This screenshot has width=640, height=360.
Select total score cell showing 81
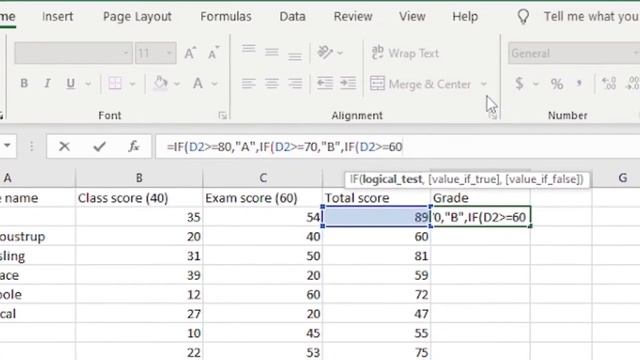(376, 256)
